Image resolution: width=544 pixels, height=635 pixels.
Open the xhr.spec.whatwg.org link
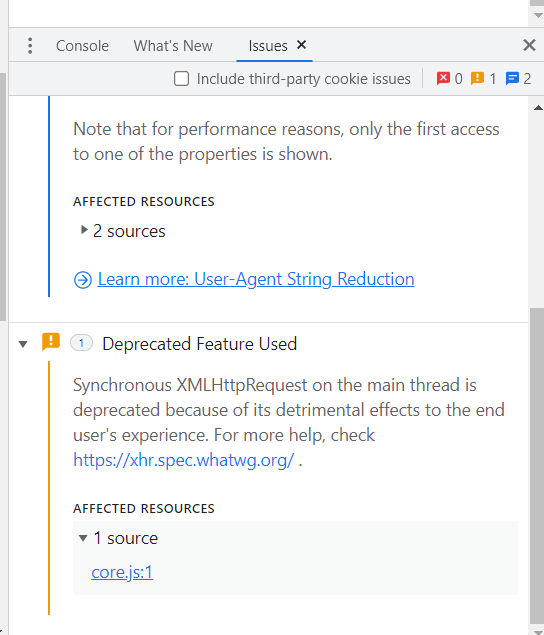point(183,460)
